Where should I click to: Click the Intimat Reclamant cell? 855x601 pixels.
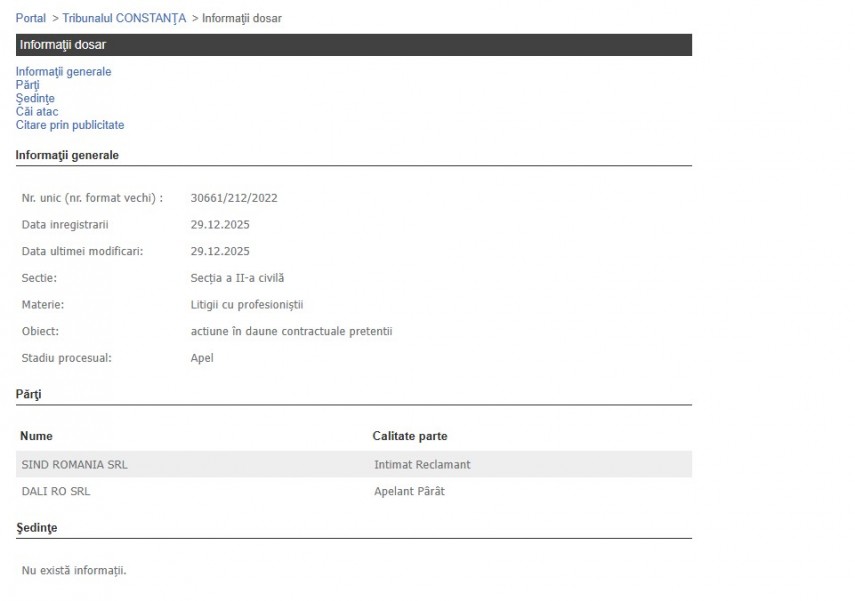pos(422,465)
